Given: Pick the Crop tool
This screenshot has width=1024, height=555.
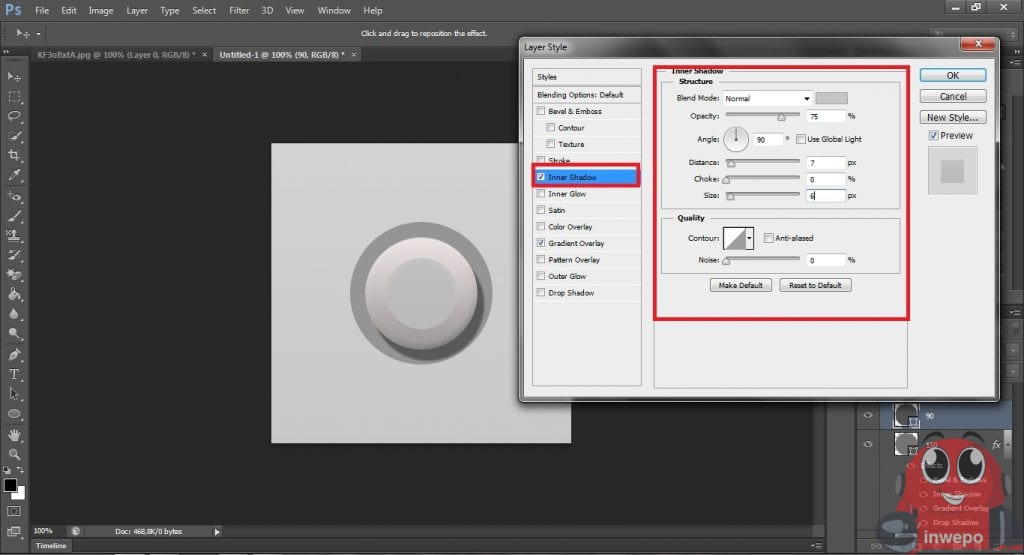Looking at the screenshot, I should pos(14,156).
